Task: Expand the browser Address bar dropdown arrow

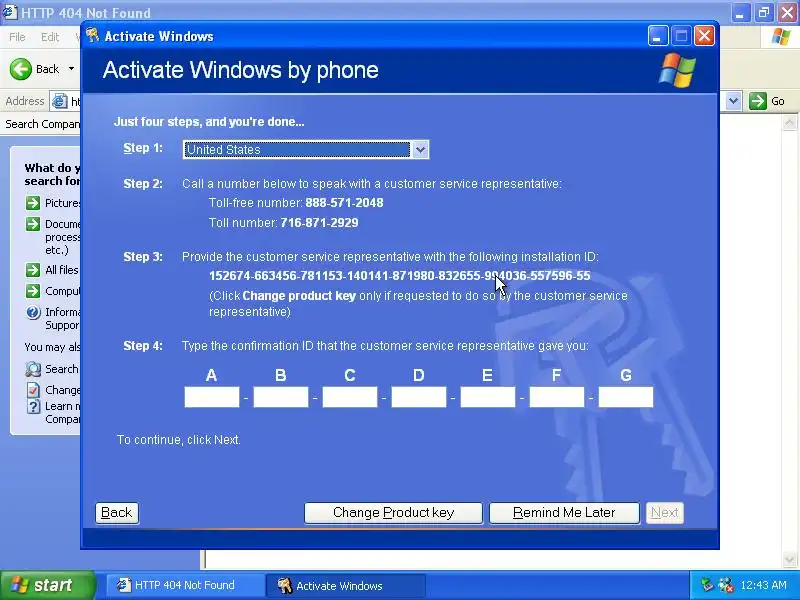Action: 734,101
